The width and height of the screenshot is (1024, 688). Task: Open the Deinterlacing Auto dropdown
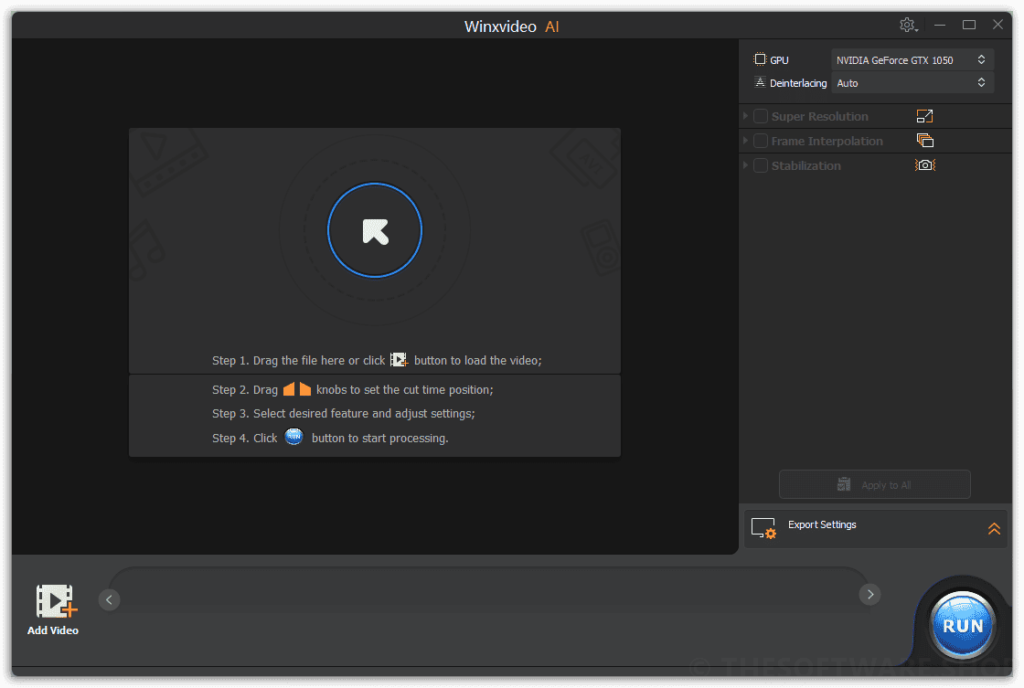(x=912, y=83)
